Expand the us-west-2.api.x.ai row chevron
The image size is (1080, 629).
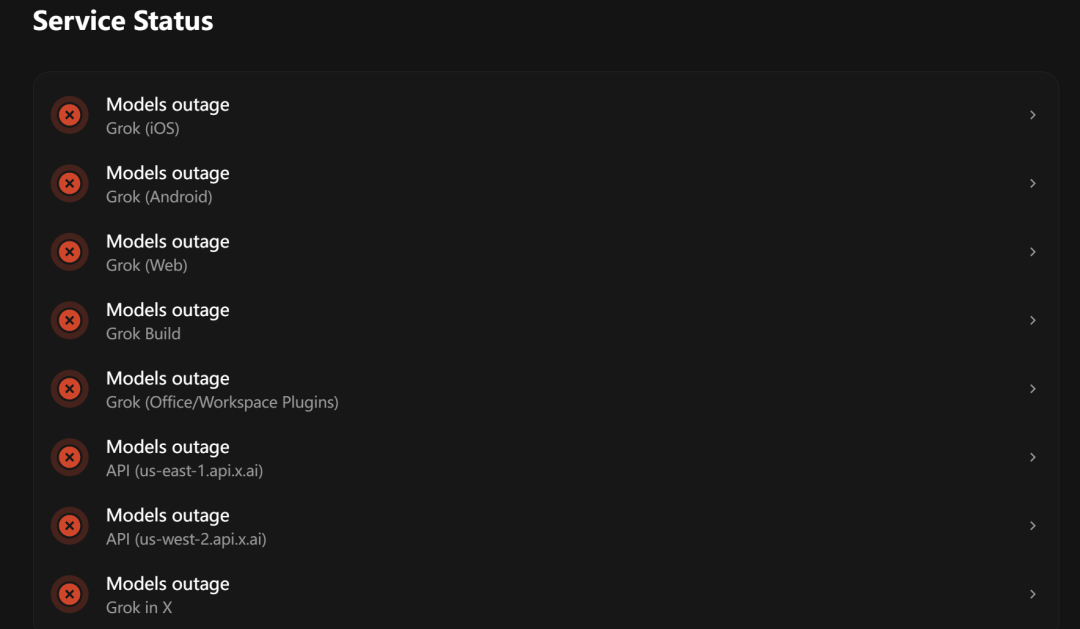pyautogui.click(x=1032, y=526)
